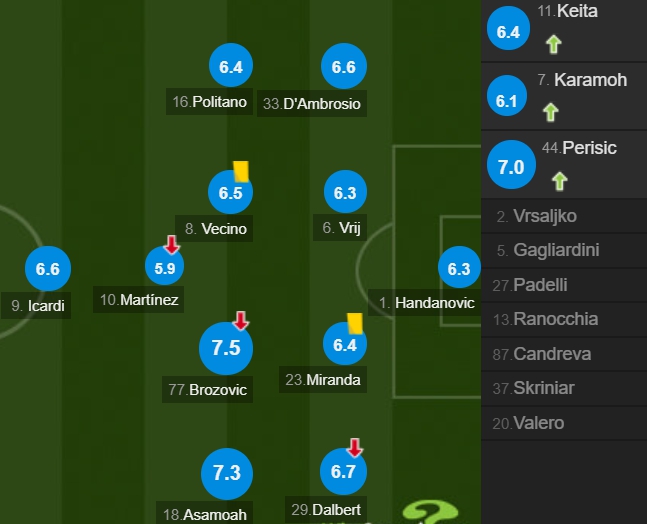
Task: Click the yellow card on Miranda
Action: (x=355, y=323)
